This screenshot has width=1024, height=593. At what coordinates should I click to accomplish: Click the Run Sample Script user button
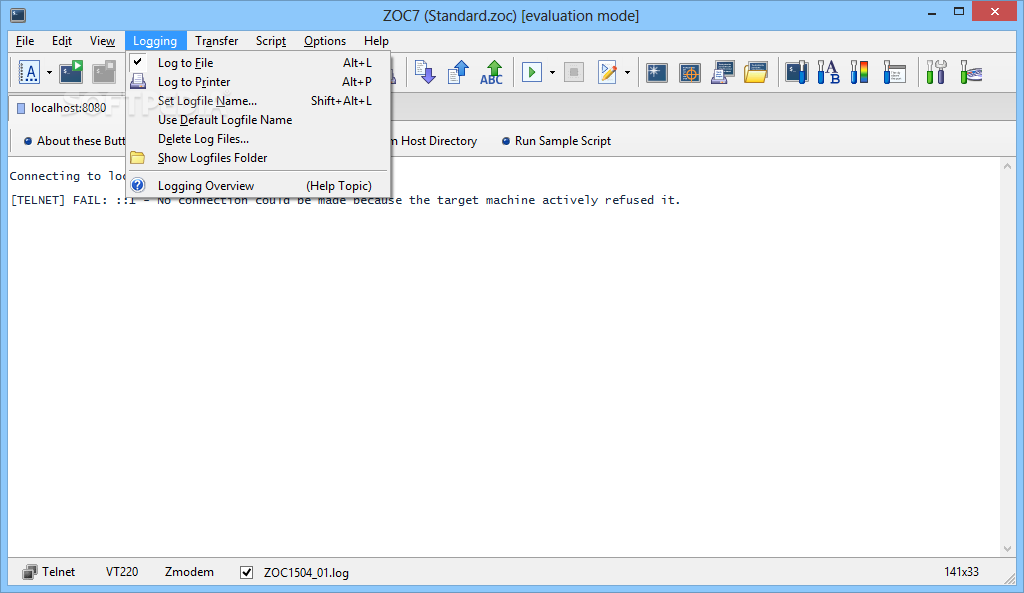[x=556, y=140]
